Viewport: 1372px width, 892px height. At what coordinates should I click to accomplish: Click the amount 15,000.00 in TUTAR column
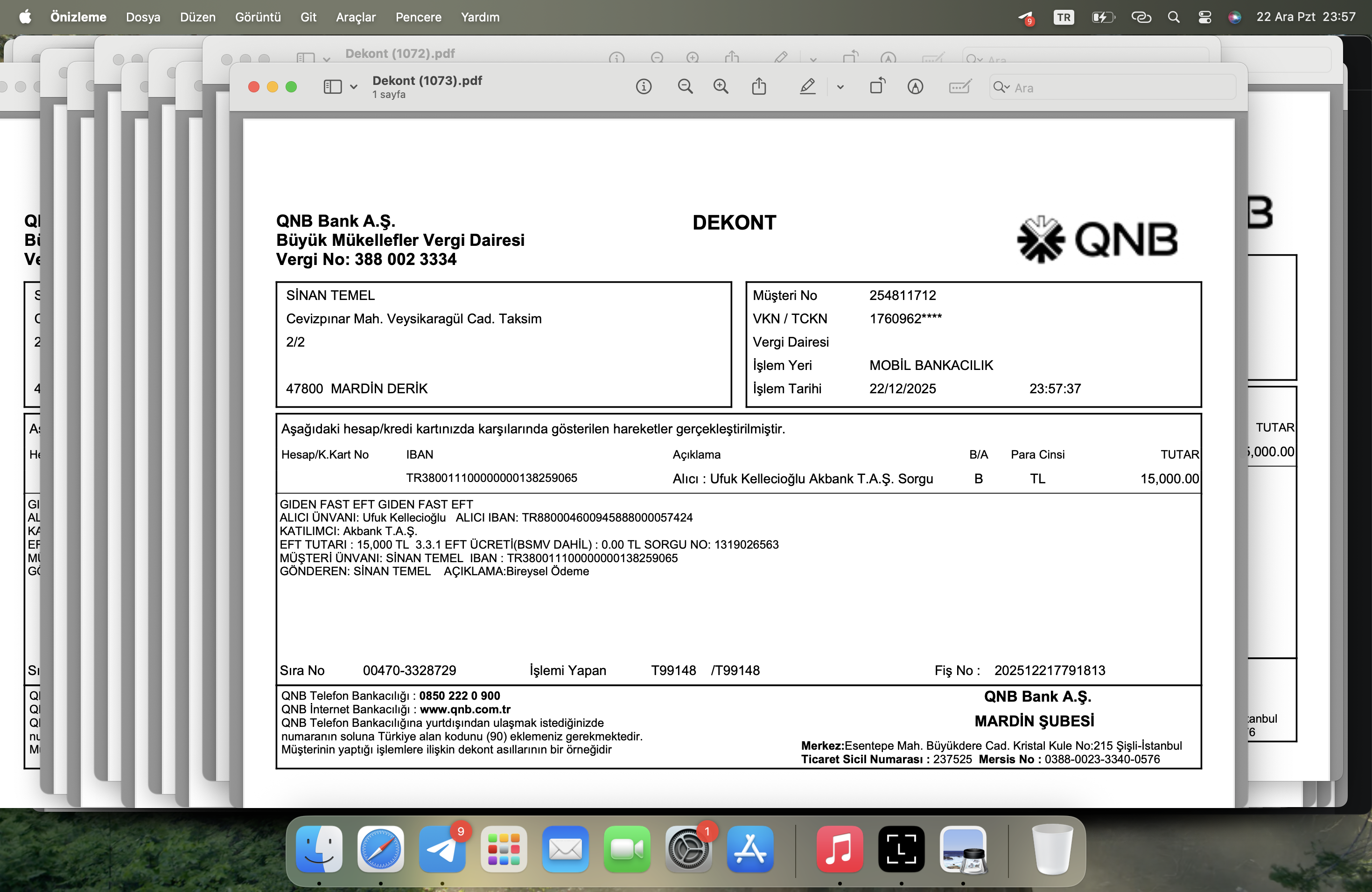point(1169,478)
